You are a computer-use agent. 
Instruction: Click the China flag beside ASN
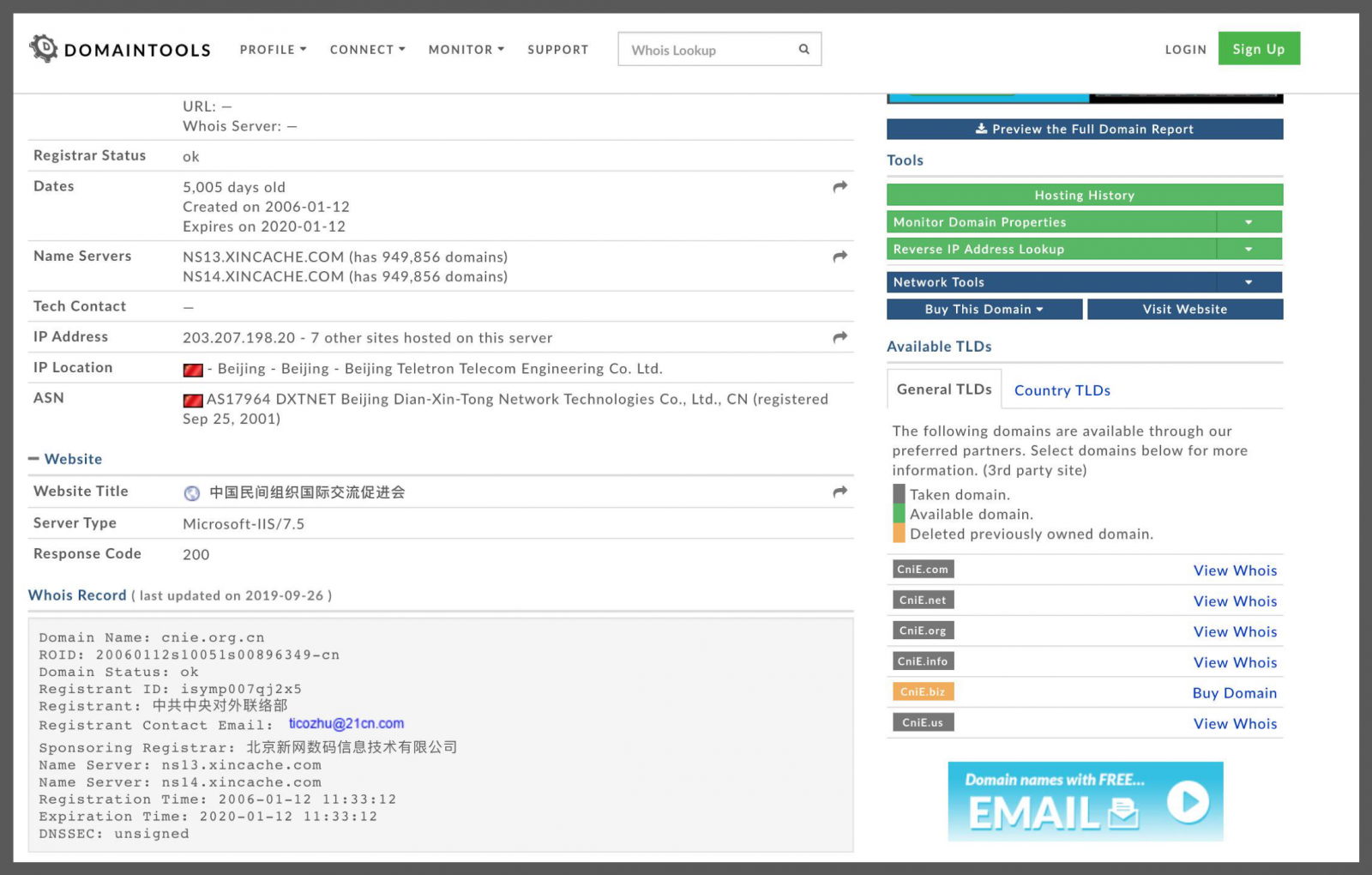193,400
